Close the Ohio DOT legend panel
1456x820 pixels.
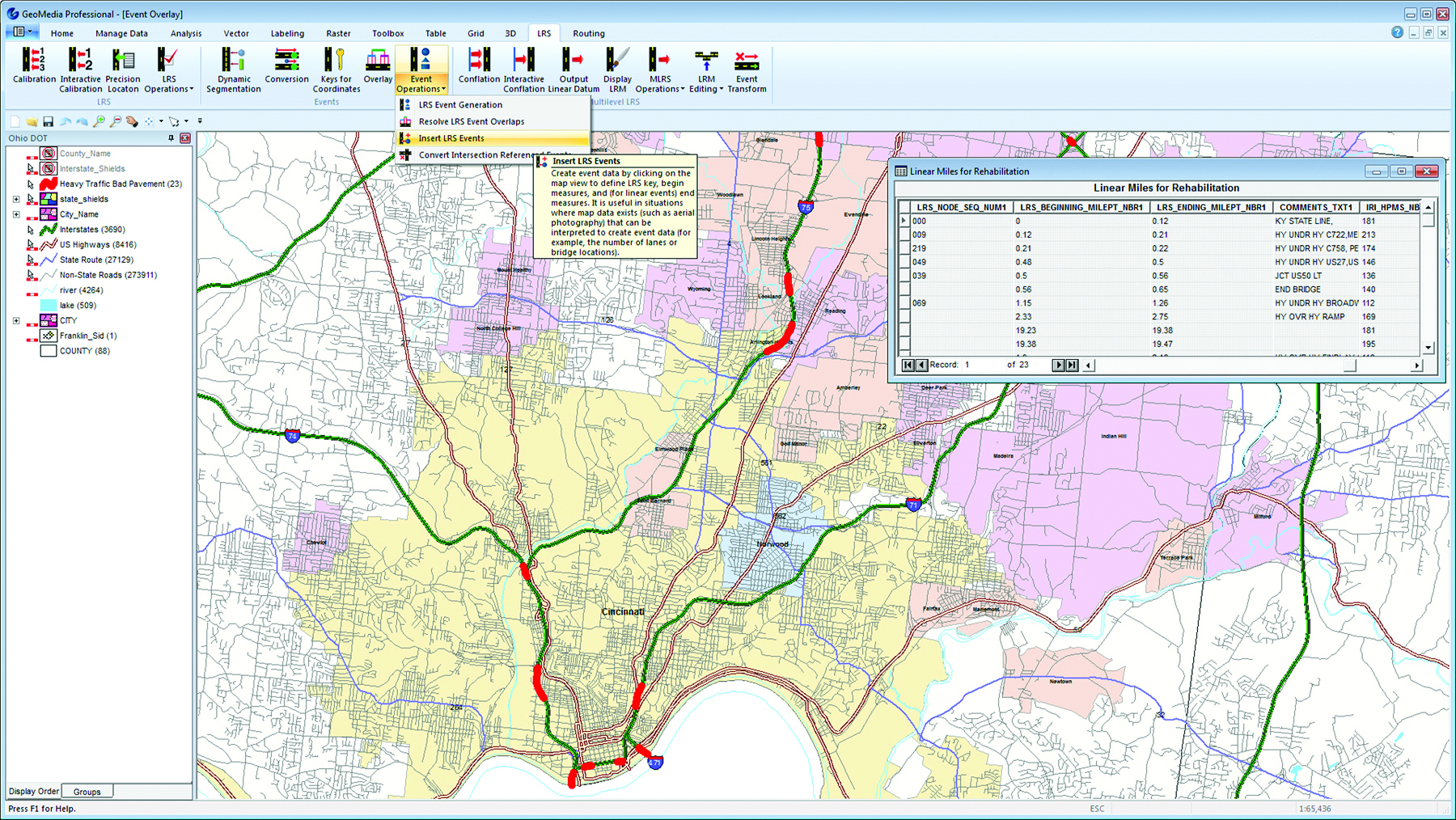coord(185,138)
